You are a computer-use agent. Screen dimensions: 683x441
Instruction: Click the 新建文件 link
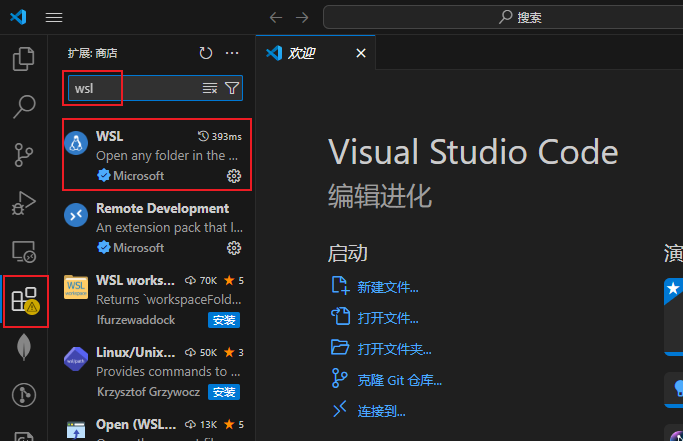[x=387, y=287]
